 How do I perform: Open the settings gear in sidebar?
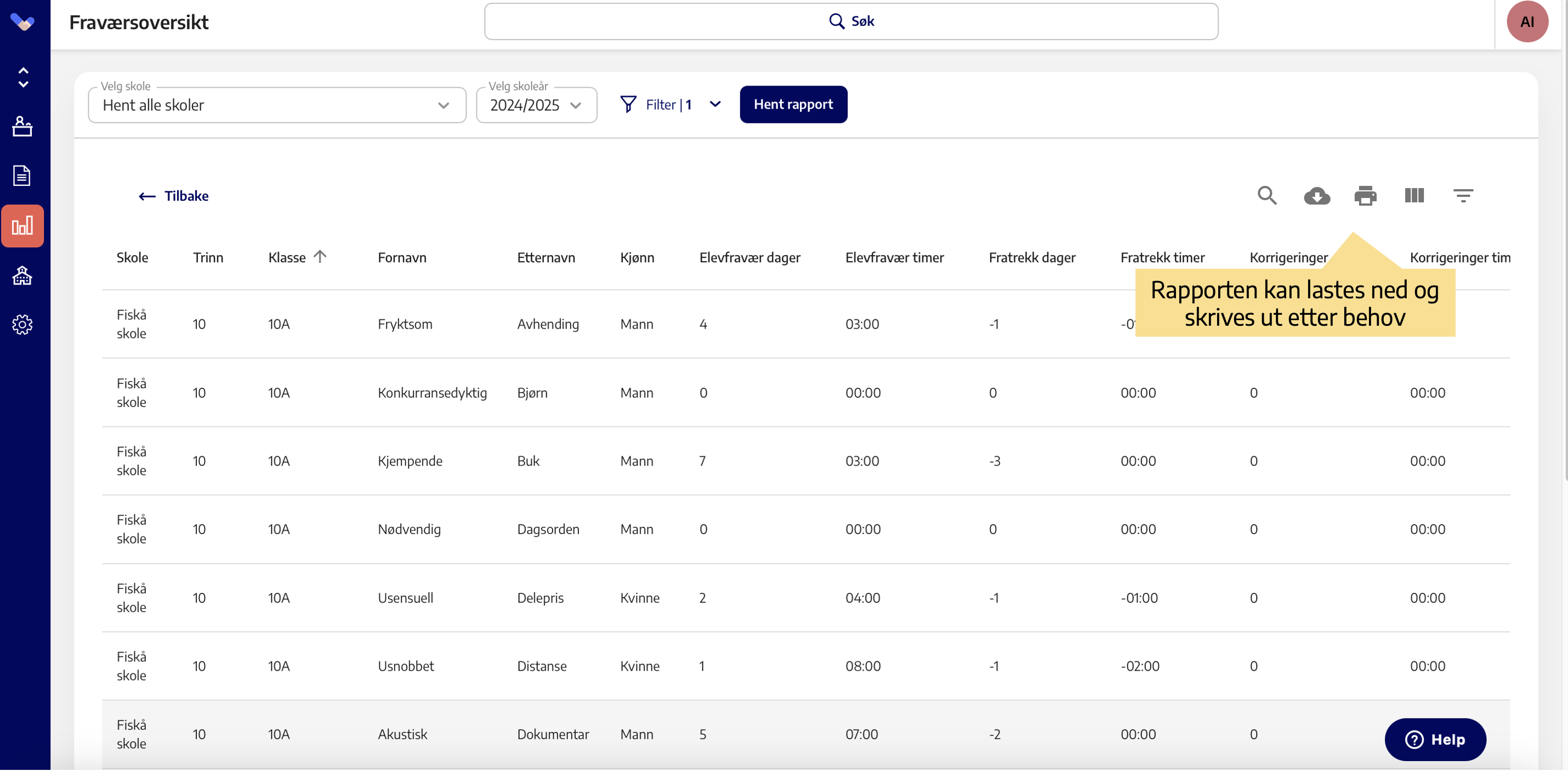[22, 325]
